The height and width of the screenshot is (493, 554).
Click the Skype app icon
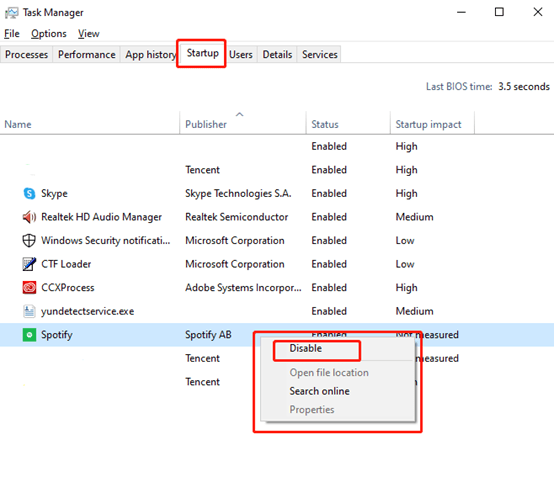click(x=29, y=193)
